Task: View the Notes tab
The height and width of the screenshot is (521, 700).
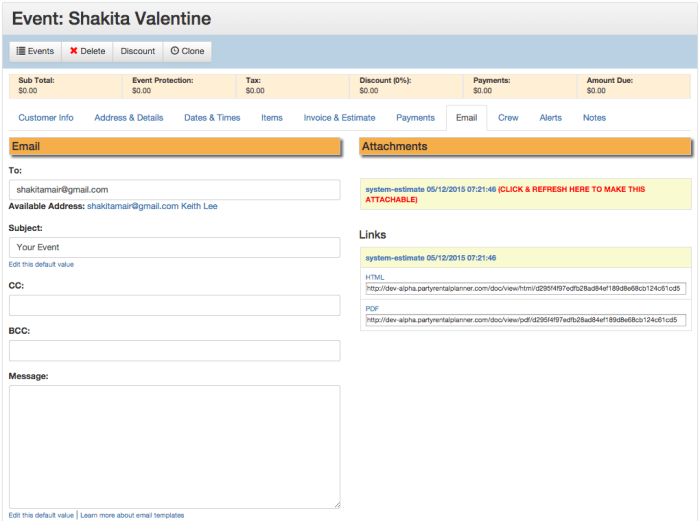Action: pos(594,118)
